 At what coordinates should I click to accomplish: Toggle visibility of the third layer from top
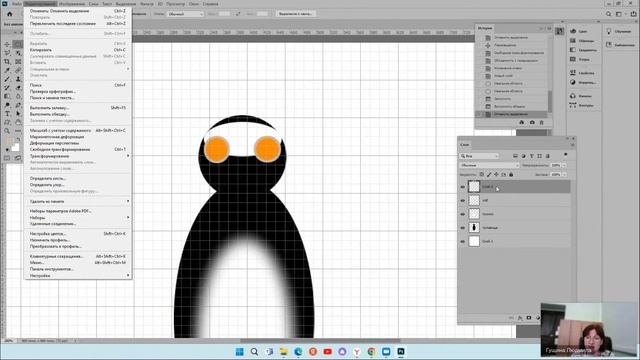[x=462, y=214]
